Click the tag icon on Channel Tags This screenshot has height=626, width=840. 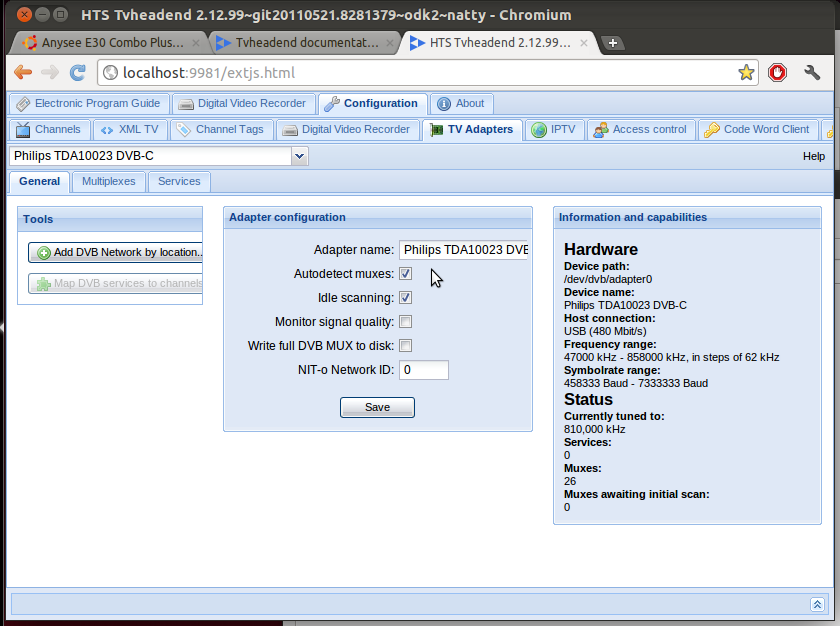click(x=184, y=130)
